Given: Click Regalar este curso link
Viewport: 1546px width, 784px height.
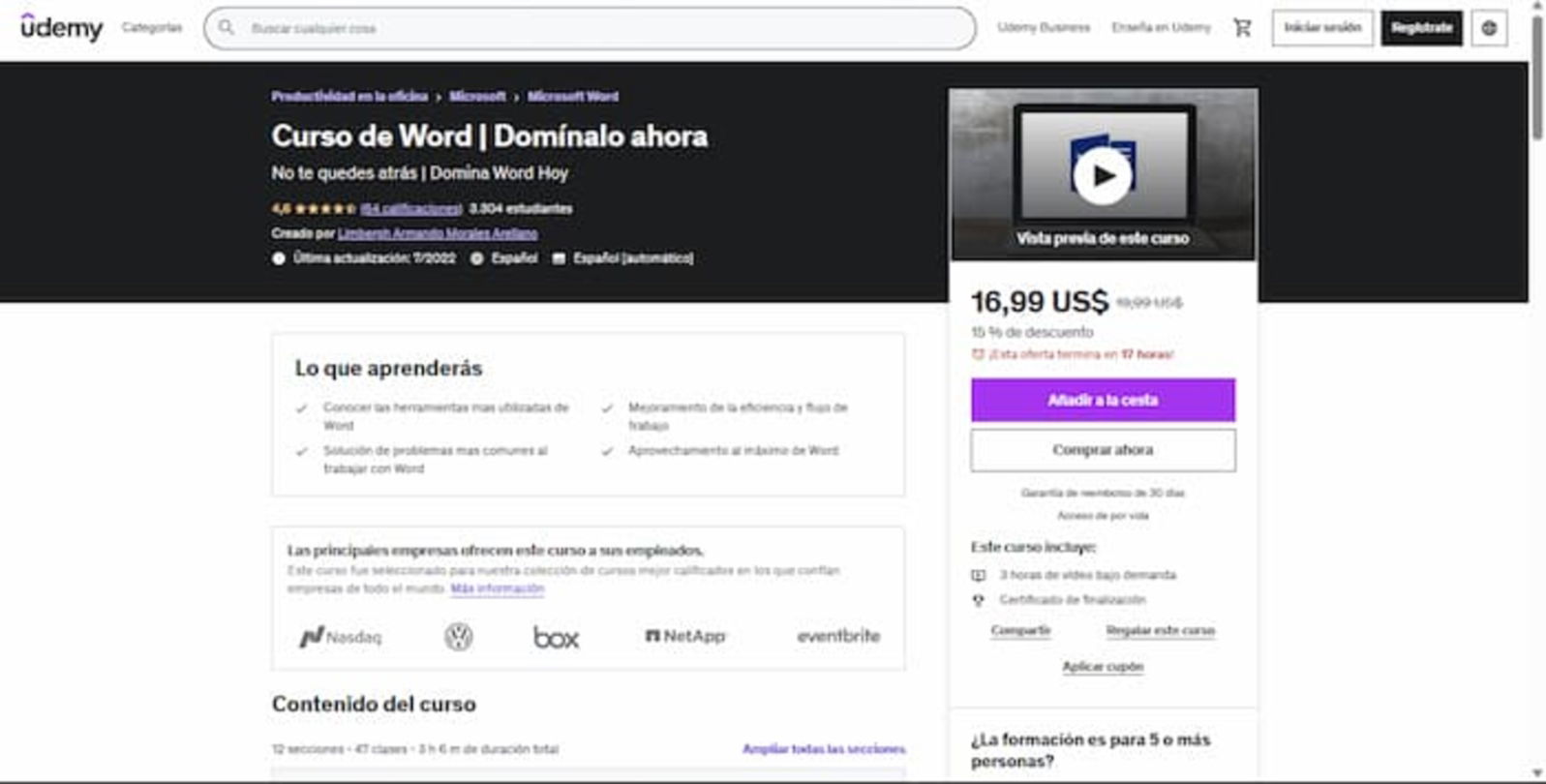Looking at the screenshot, I should (1160, 630).
